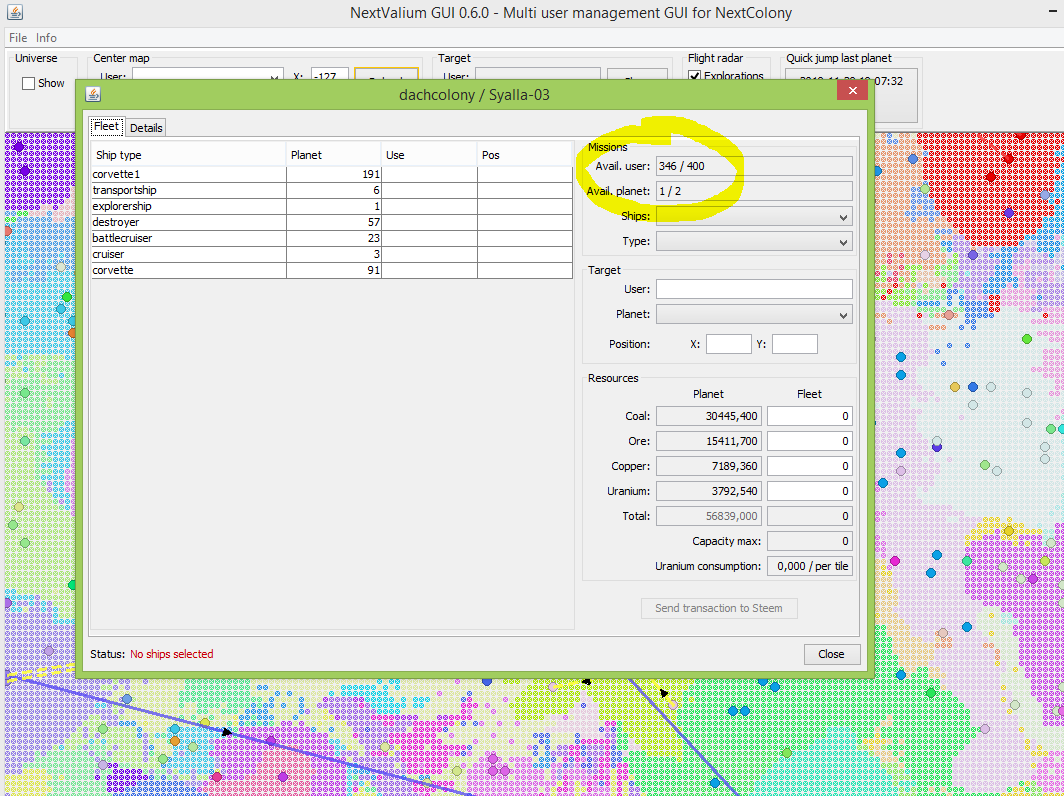Click the Uranium Fleet amount field

[810, 491]
